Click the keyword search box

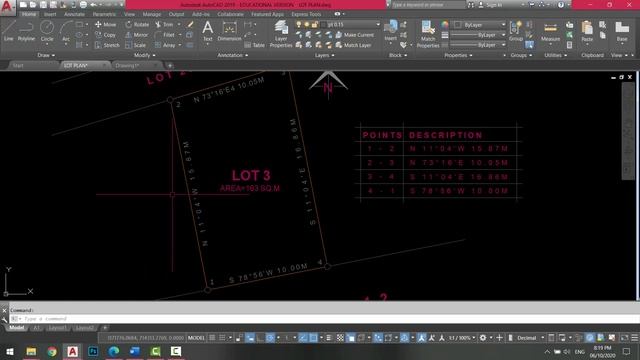(427, 5)
